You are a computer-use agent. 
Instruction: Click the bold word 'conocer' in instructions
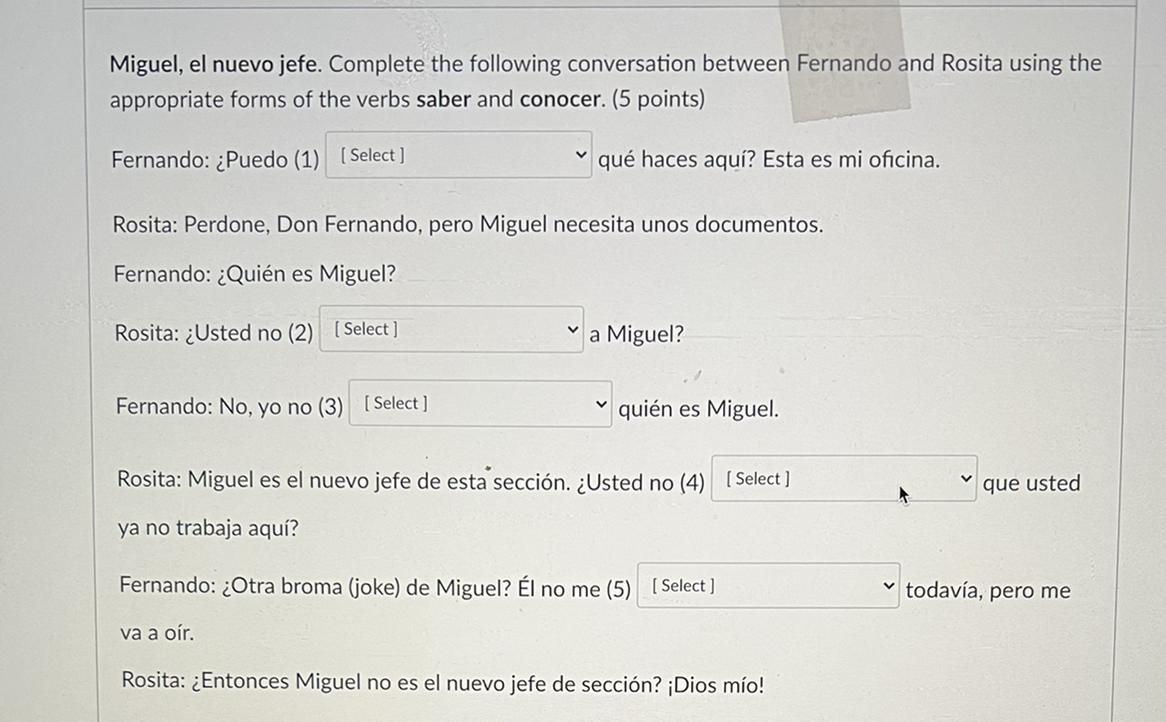click(x=559, y=100)
